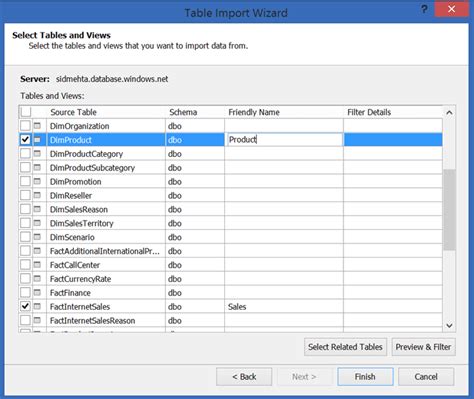The width and height of the screenshot is (474, 399).
Task: Select the FactFinance table name
Action: [x=70, y=293]
